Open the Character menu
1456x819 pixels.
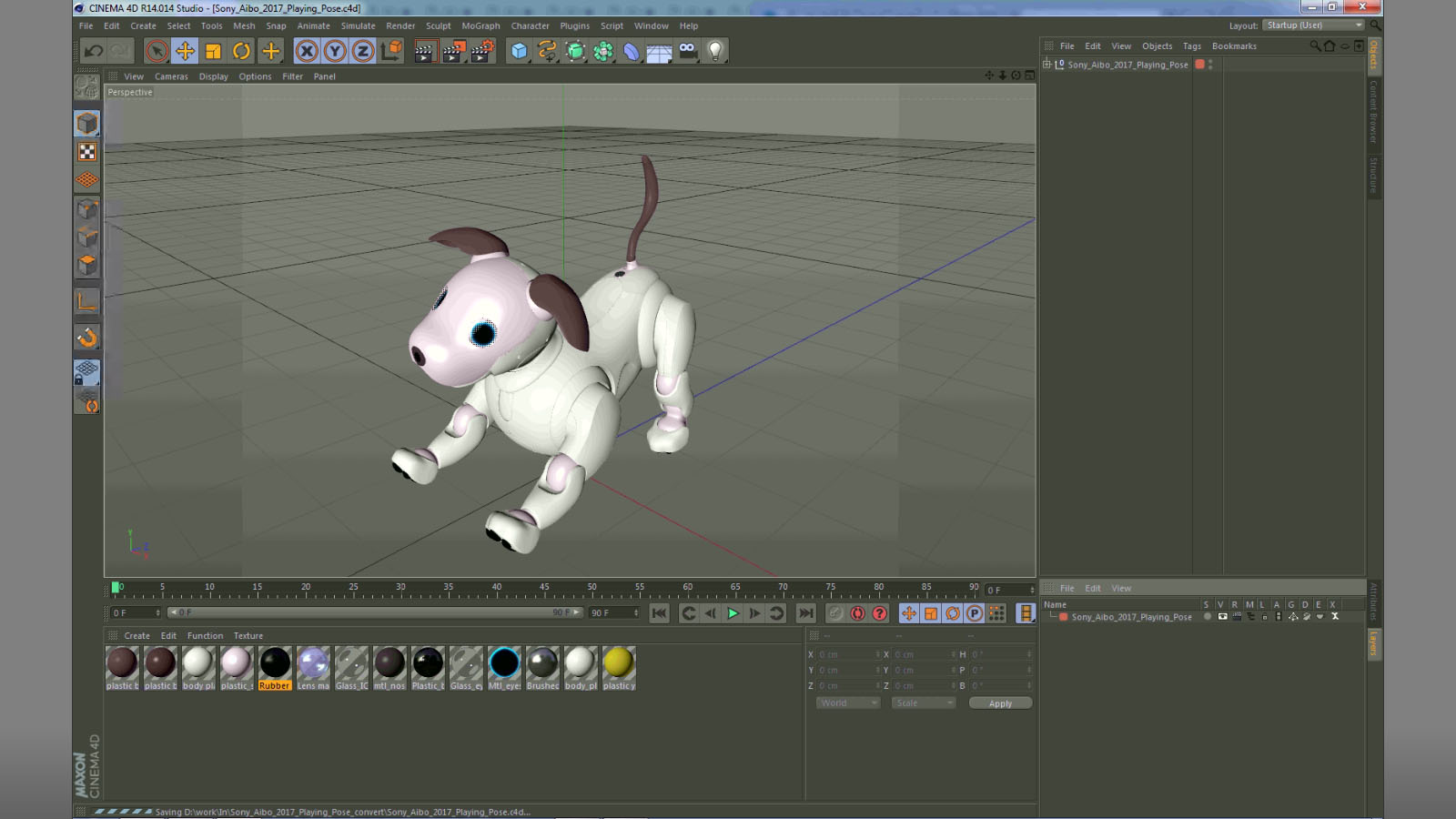point(530,25)
